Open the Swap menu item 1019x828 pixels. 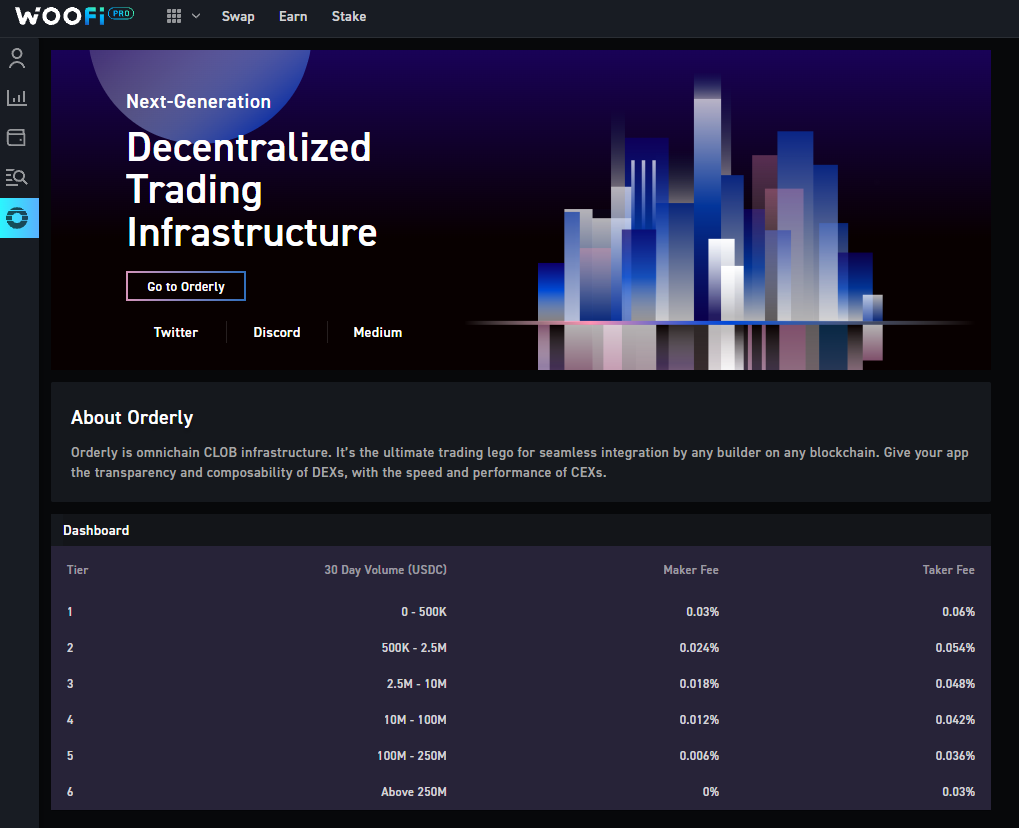click(238, 16)
